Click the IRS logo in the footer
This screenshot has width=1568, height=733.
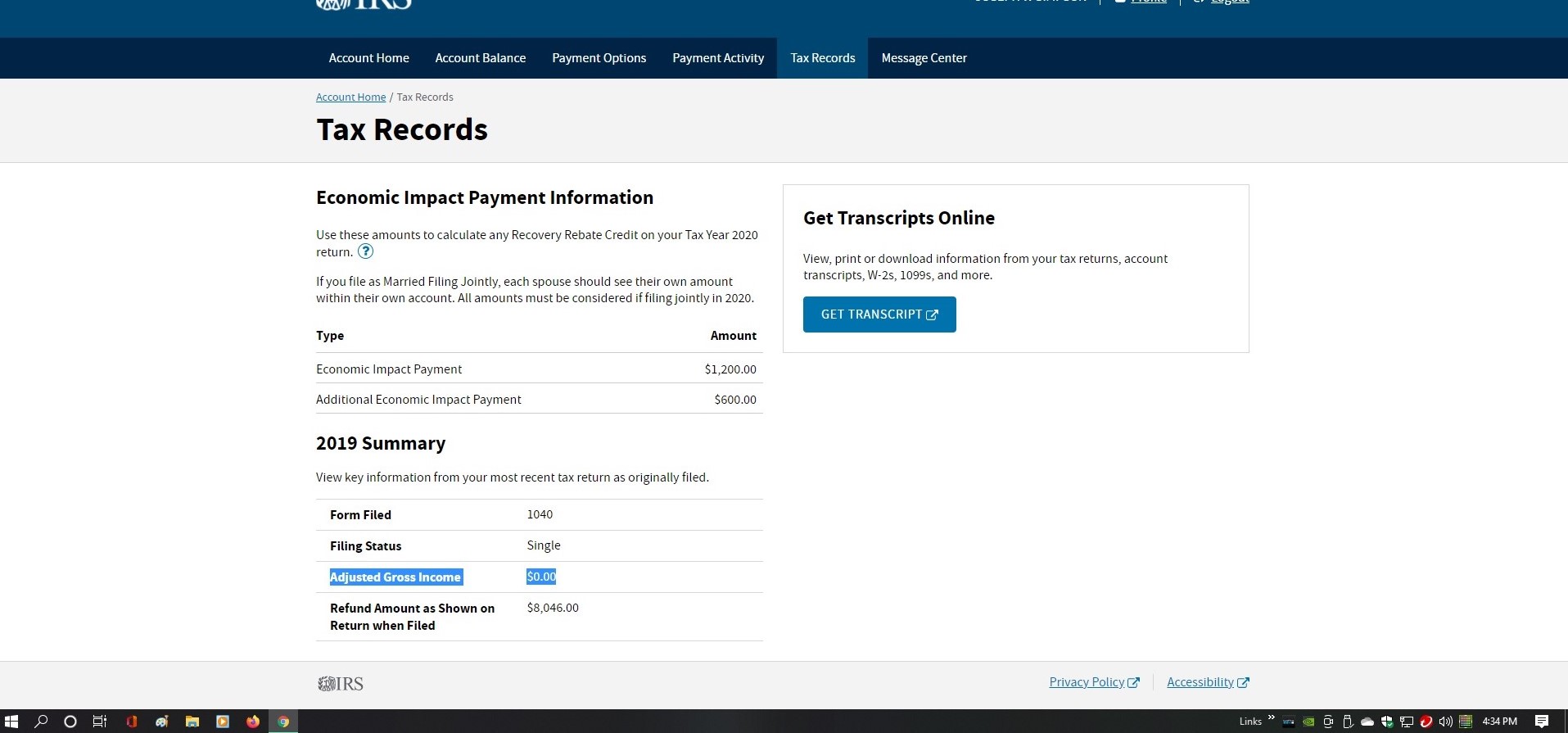[x=341, y=684]
